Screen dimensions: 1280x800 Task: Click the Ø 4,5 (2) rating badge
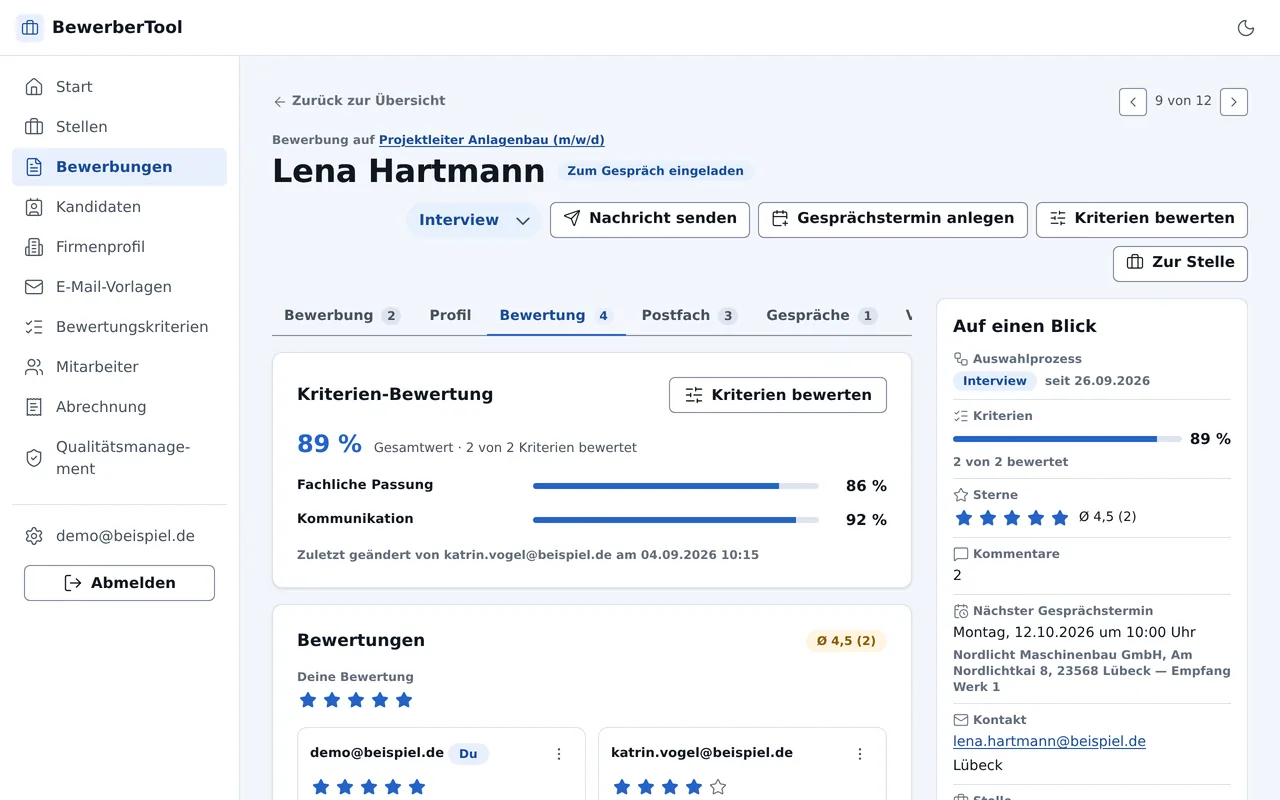846,641
